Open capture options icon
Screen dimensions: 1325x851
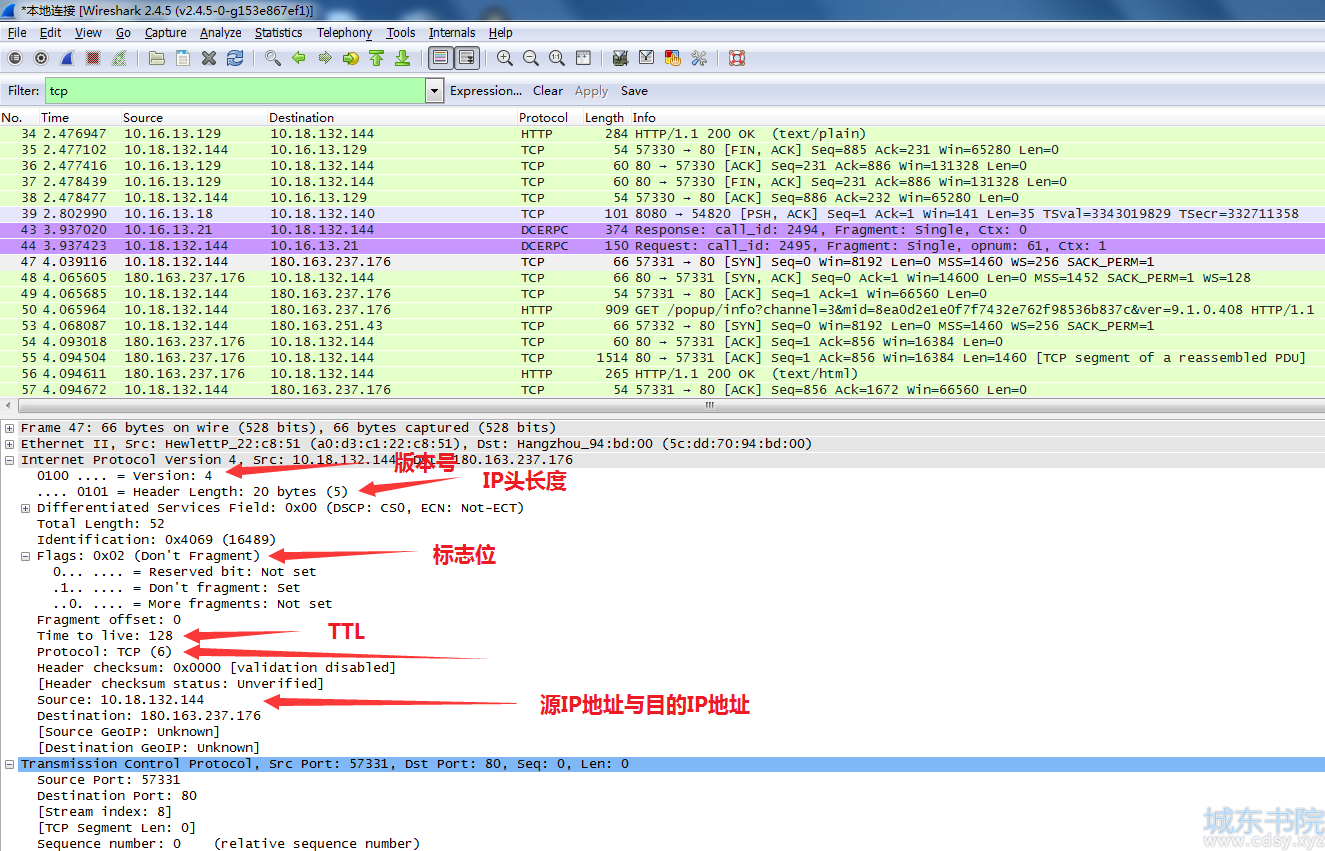point(41,58)
